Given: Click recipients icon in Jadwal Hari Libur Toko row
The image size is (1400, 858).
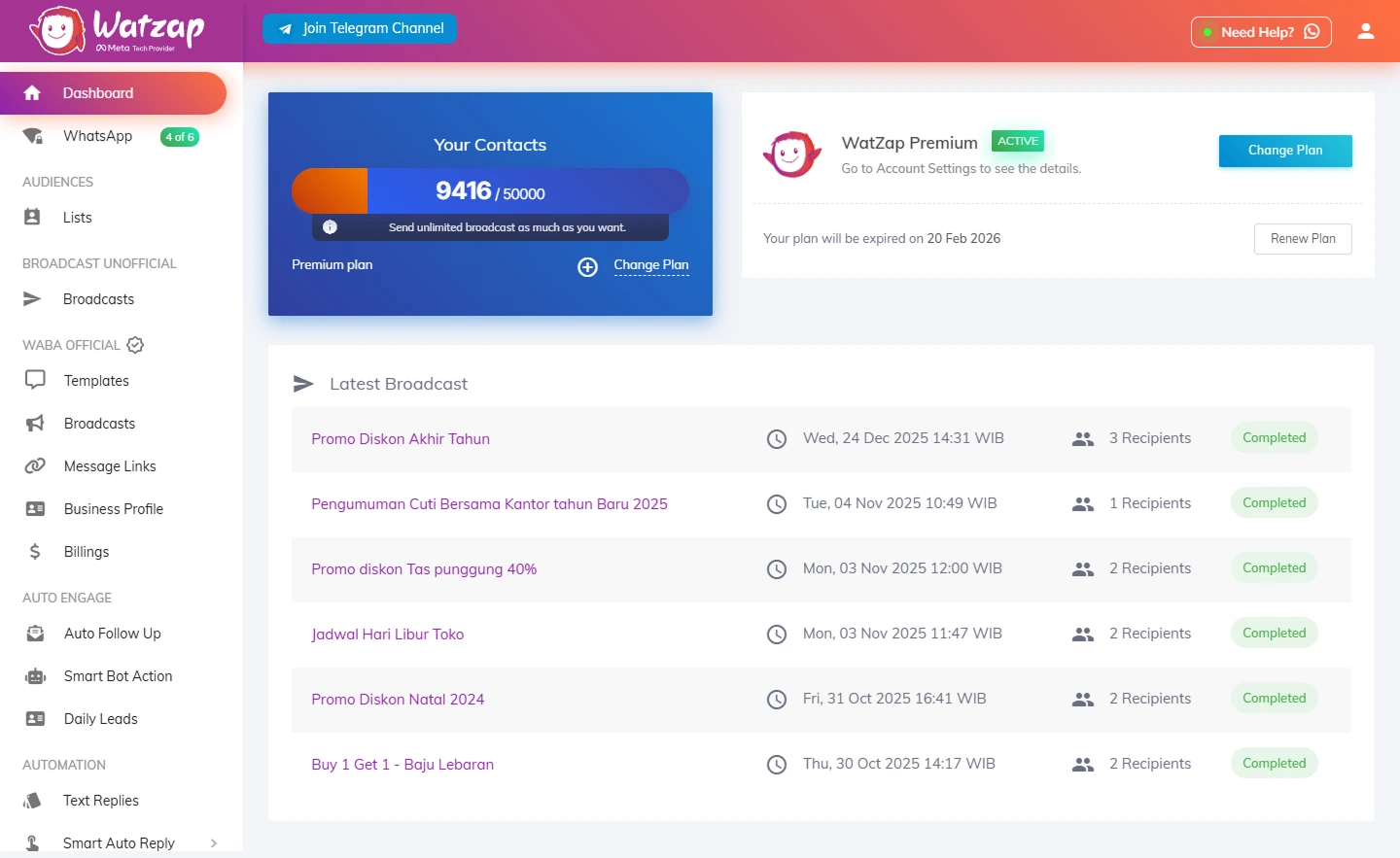Looking at the screenshot, I should 1083,635.
